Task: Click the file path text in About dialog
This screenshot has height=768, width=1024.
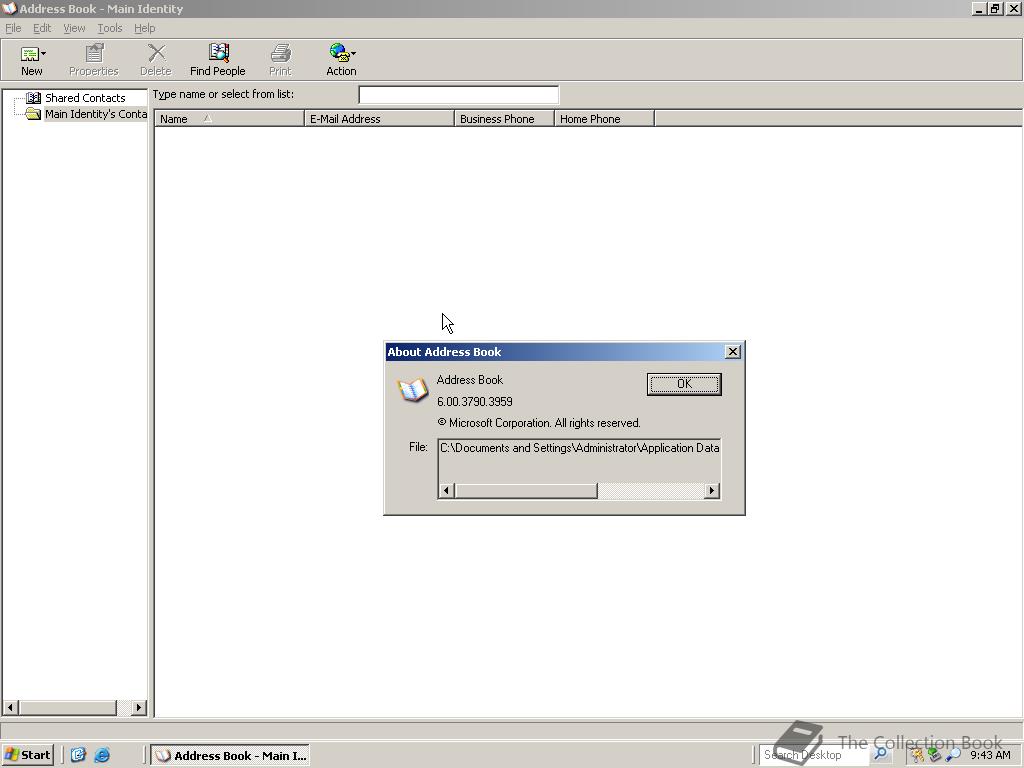Action: click(579, 448)
